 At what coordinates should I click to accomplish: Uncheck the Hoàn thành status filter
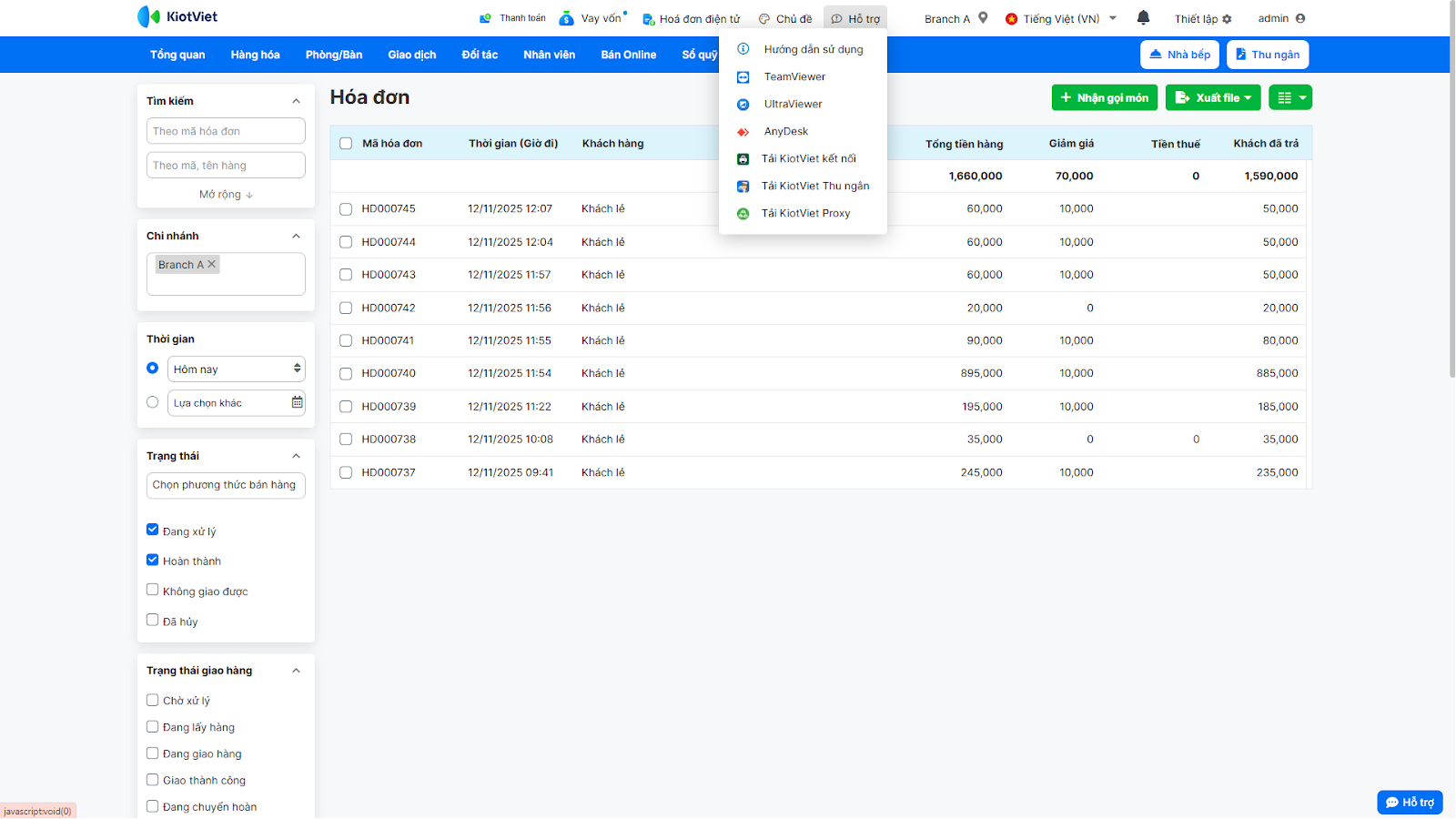(153, 560)
